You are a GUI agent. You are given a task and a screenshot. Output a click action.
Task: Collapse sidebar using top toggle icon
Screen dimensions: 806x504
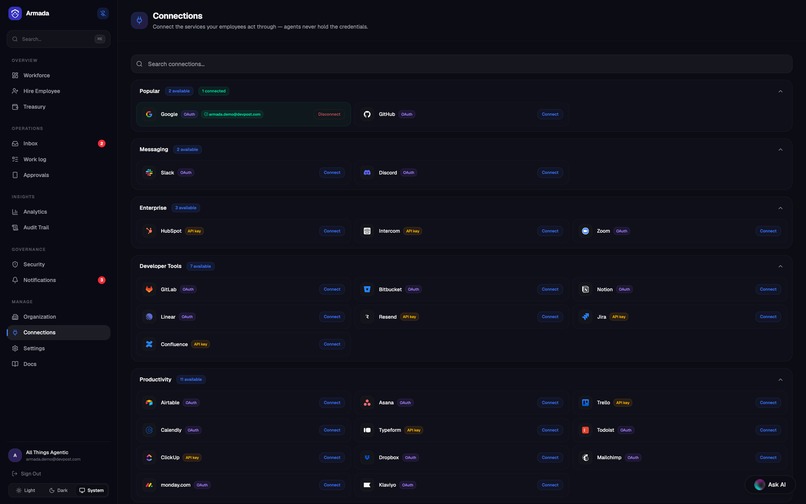(x=103, y=13)
